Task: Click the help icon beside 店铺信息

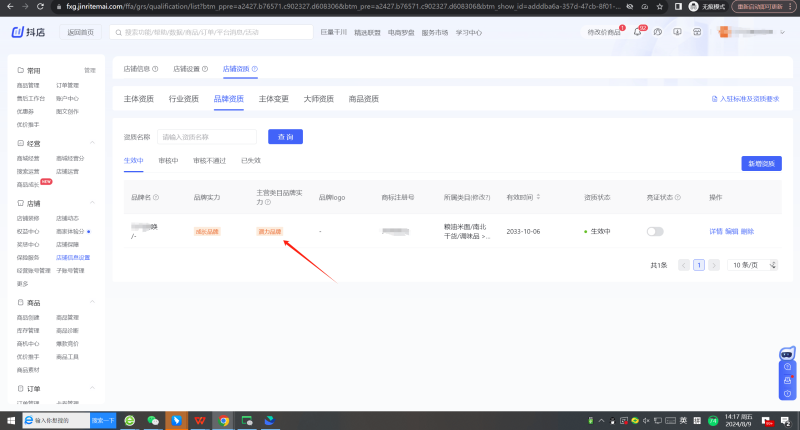Action: pyautogui.click(x=155, y=69)
